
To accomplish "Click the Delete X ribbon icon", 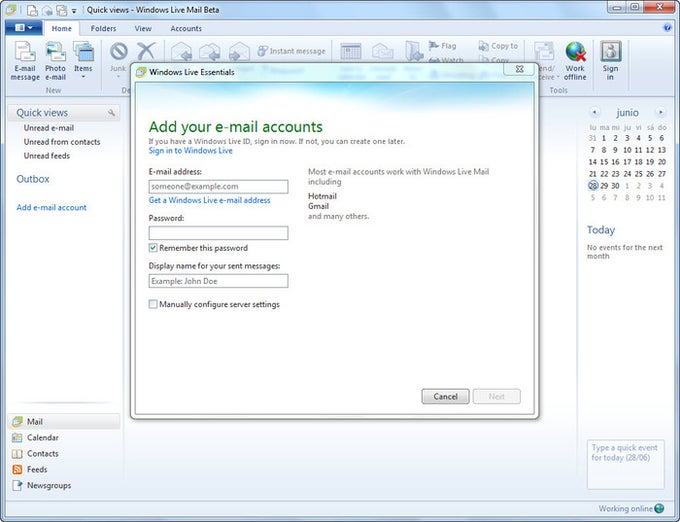I will tap(146, 51).
